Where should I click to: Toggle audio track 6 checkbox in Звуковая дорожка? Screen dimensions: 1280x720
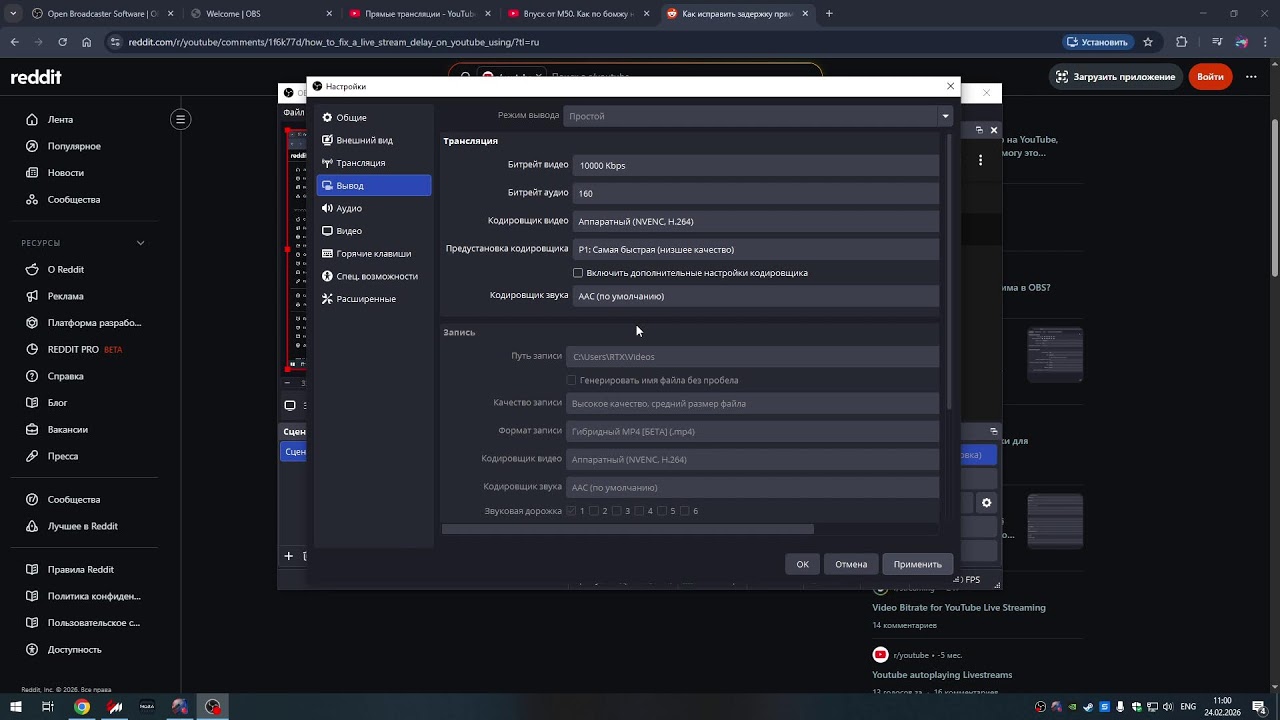pyautogui.click(x=685, y=511)
